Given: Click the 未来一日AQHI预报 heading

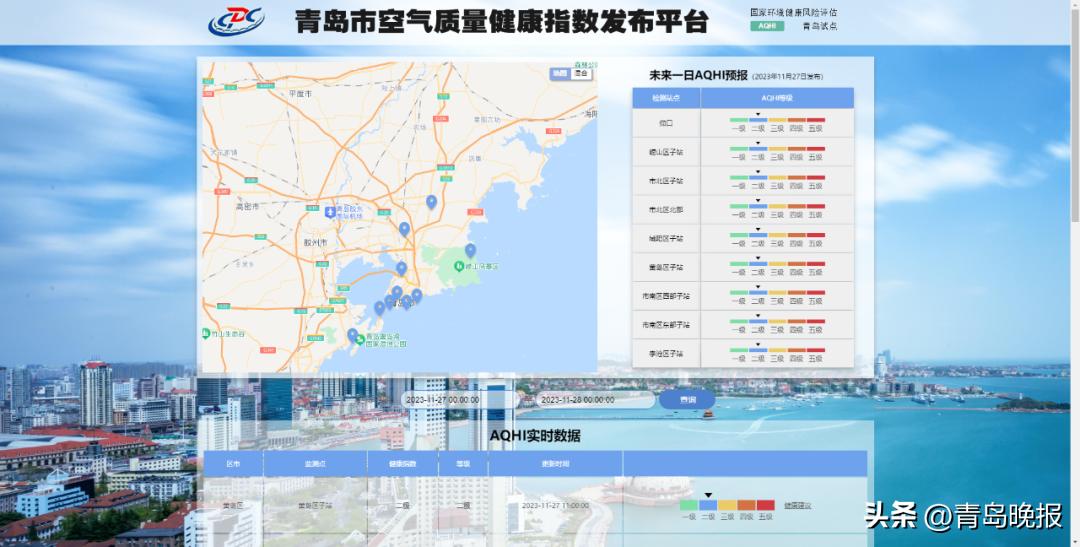Looking at the screenshot, I should pos(698,76).
